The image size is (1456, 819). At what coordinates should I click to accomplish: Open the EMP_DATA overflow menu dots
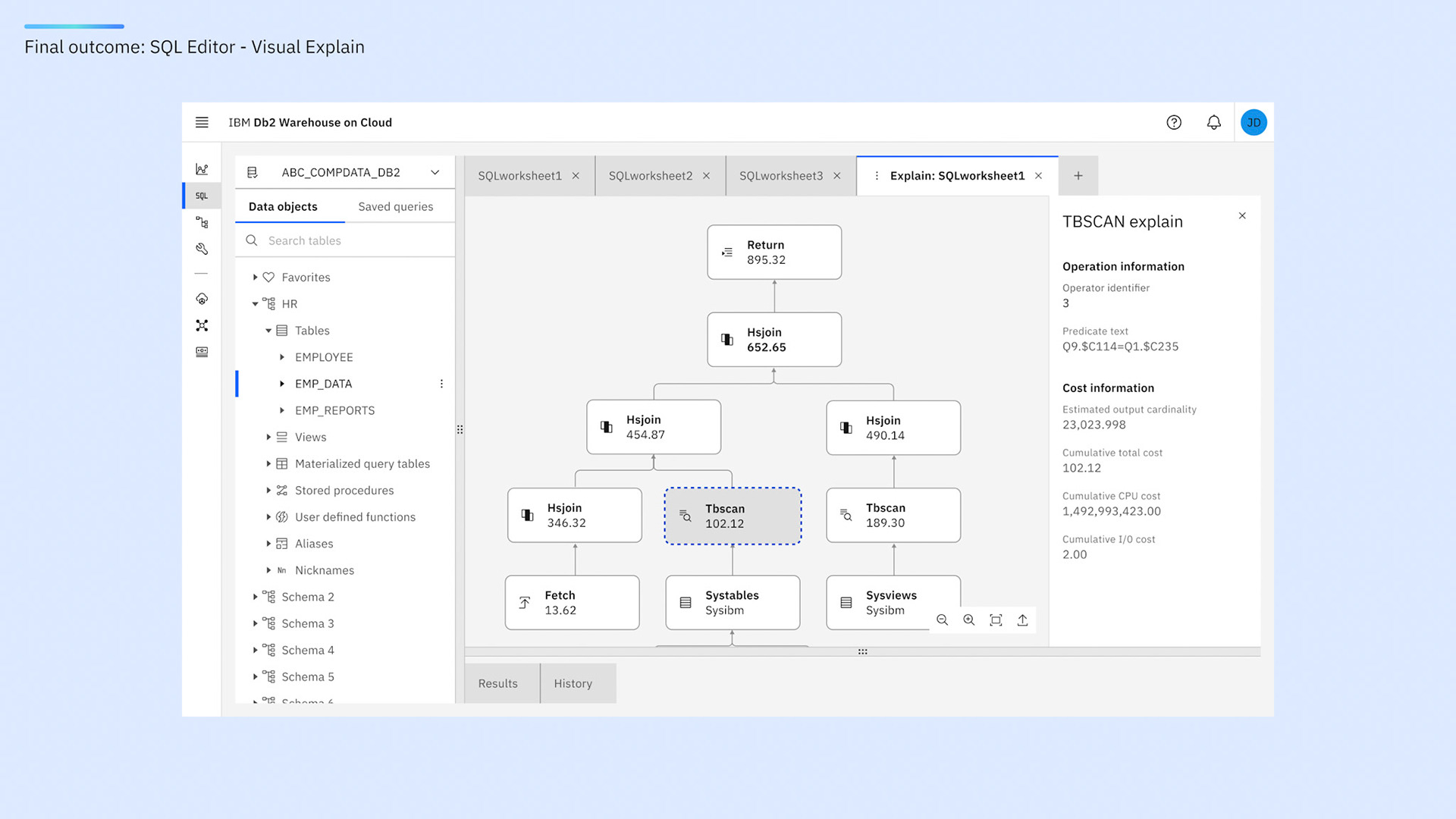pos(441,384)
